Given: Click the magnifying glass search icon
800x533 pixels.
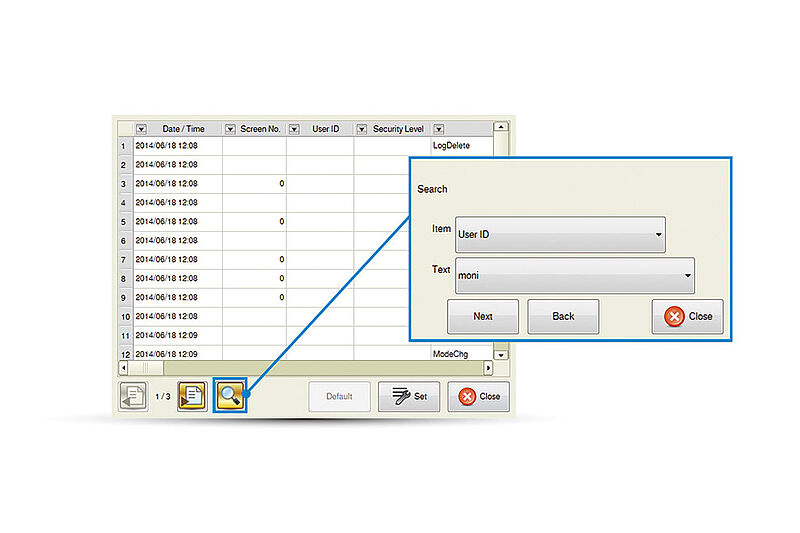Looking at the screenshot, I should (231, 396).
